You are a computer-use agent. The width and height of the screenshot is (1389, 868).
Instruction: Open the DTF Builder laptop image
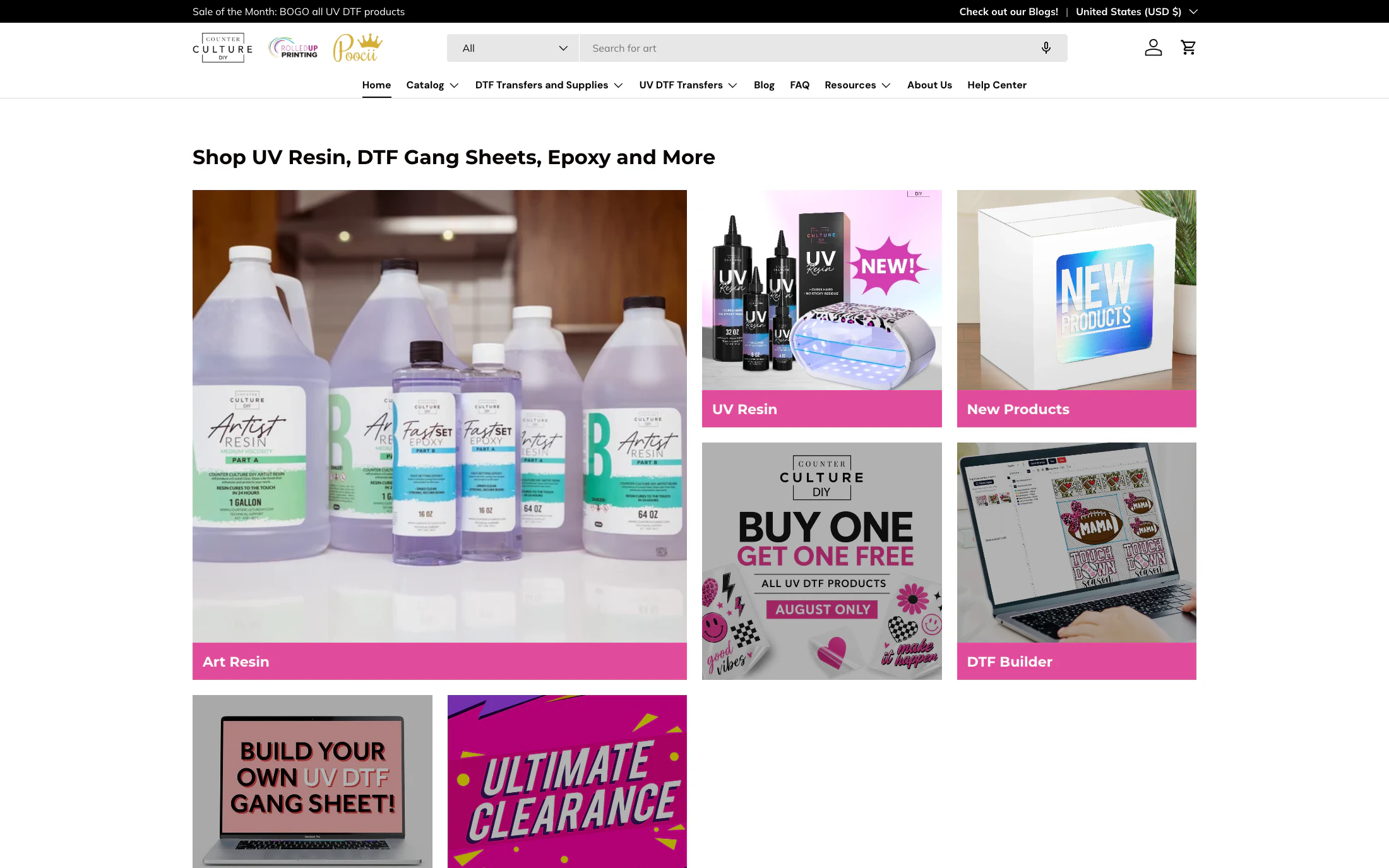point(1076,542)
